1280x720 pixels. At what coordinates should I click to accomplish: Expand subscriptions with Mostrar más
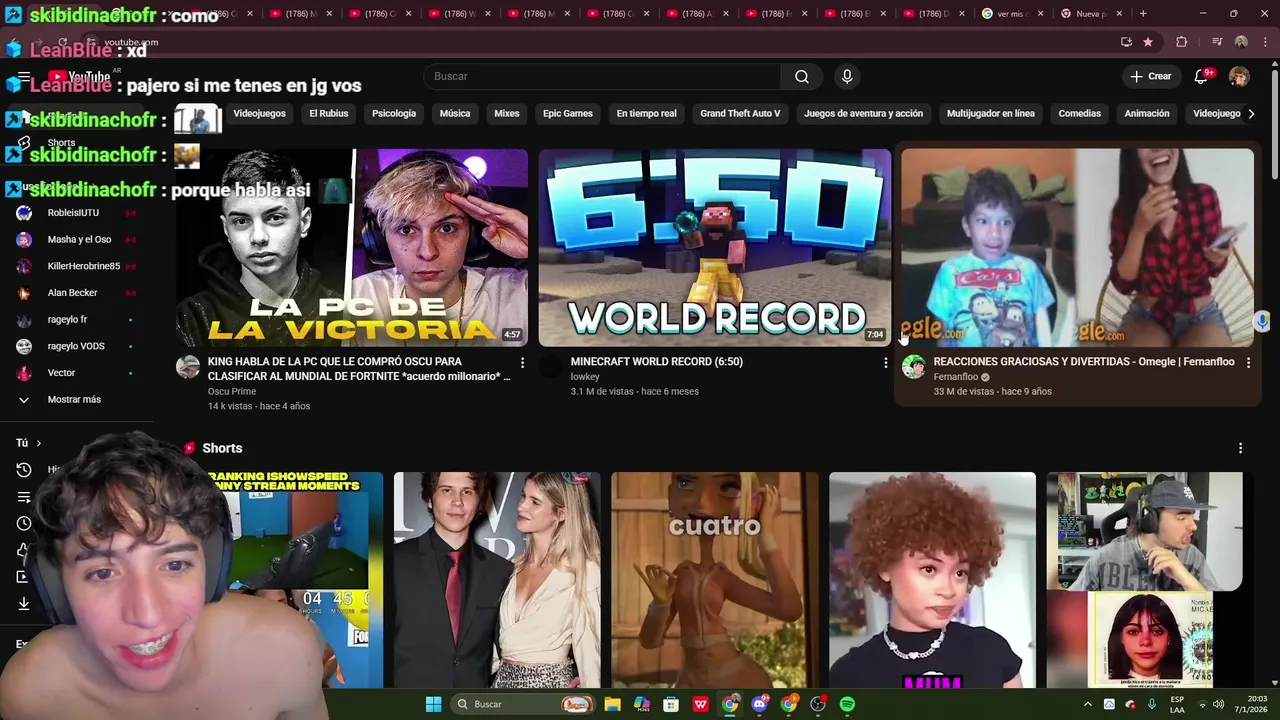click(x=75, y=400)
